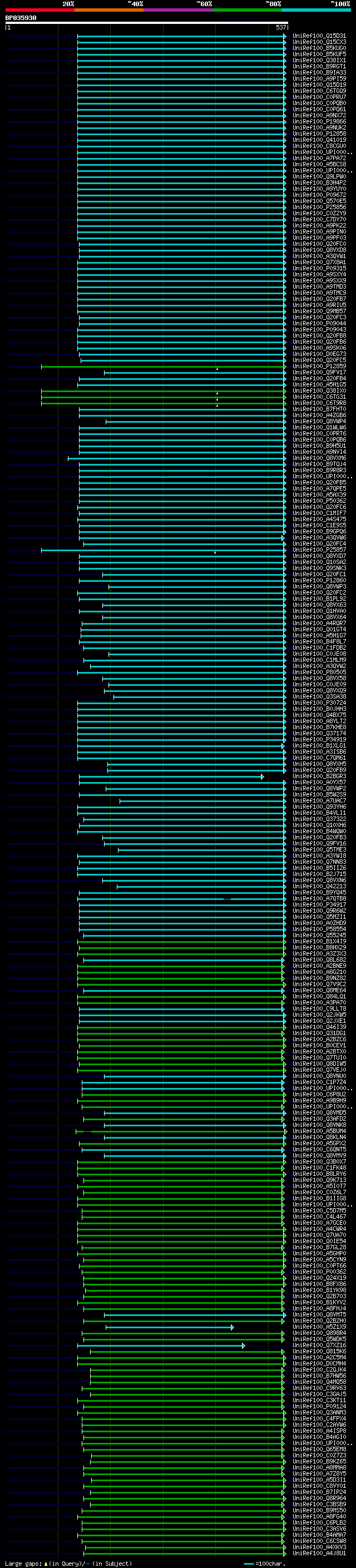356x1568 pixels.
Task: Select the BP035930 query label
Action: tap(21, 18)
